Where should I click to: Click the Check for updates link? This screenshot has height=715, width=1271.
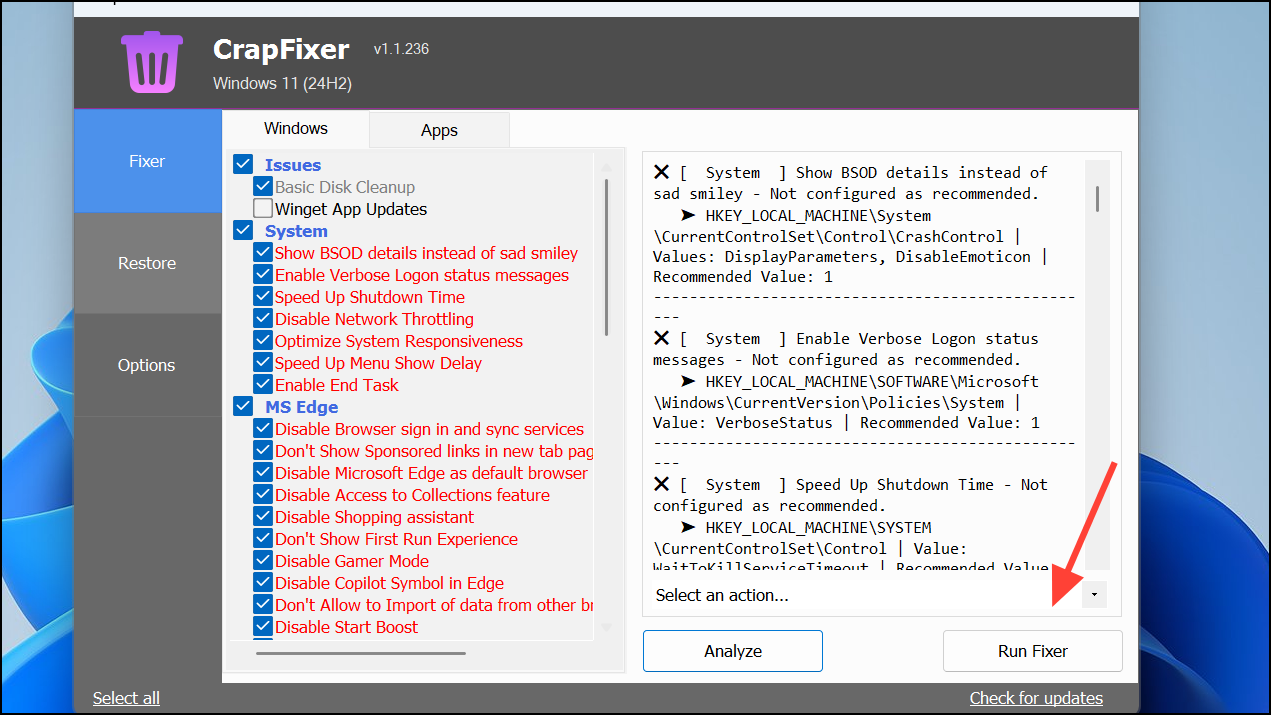1036,698
